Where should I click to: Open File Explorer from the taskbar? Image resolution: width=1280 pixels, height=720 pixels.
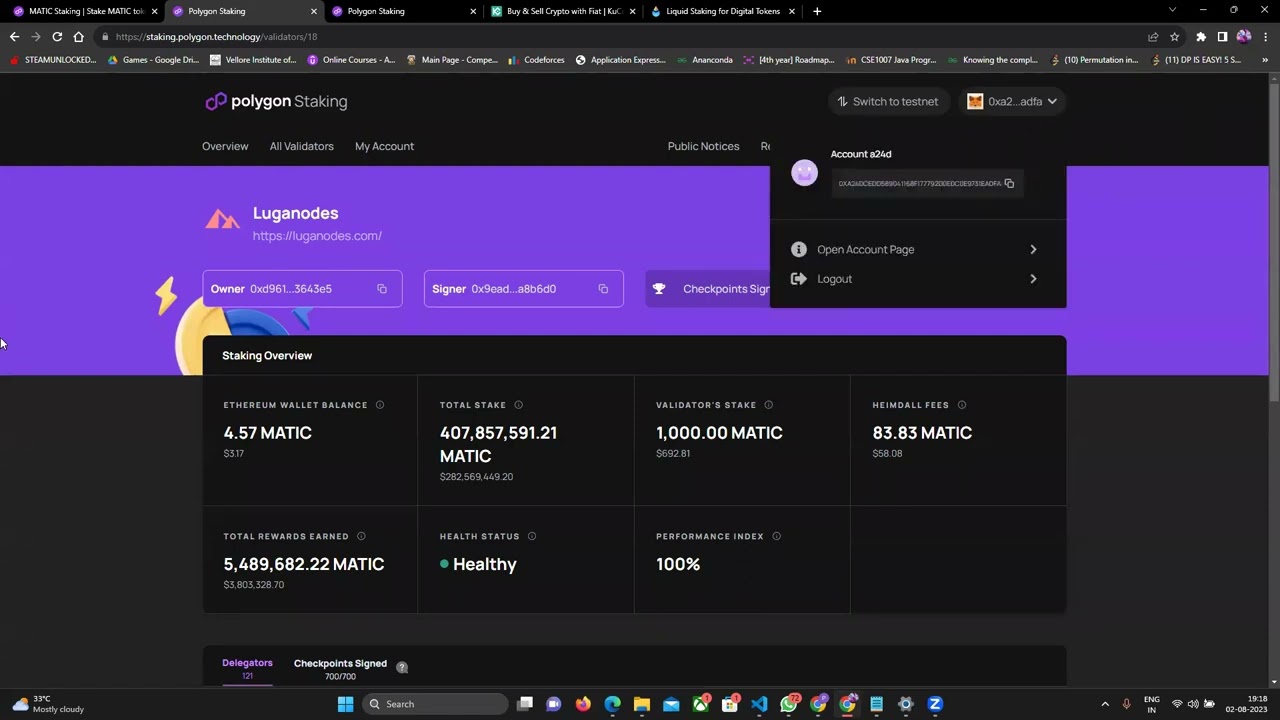pos(642,704)
